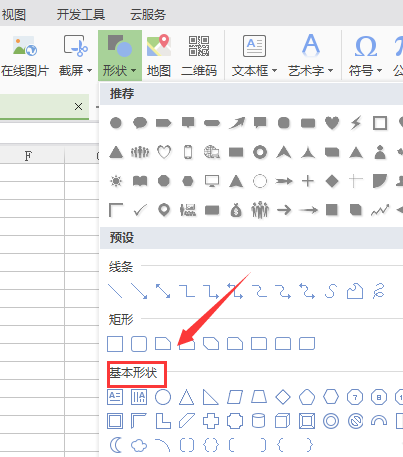This screenshot has height=457, width=403.
Task: Choose the oval speech bubble shape
Action: pyautogui.click(x=140, y=123)
